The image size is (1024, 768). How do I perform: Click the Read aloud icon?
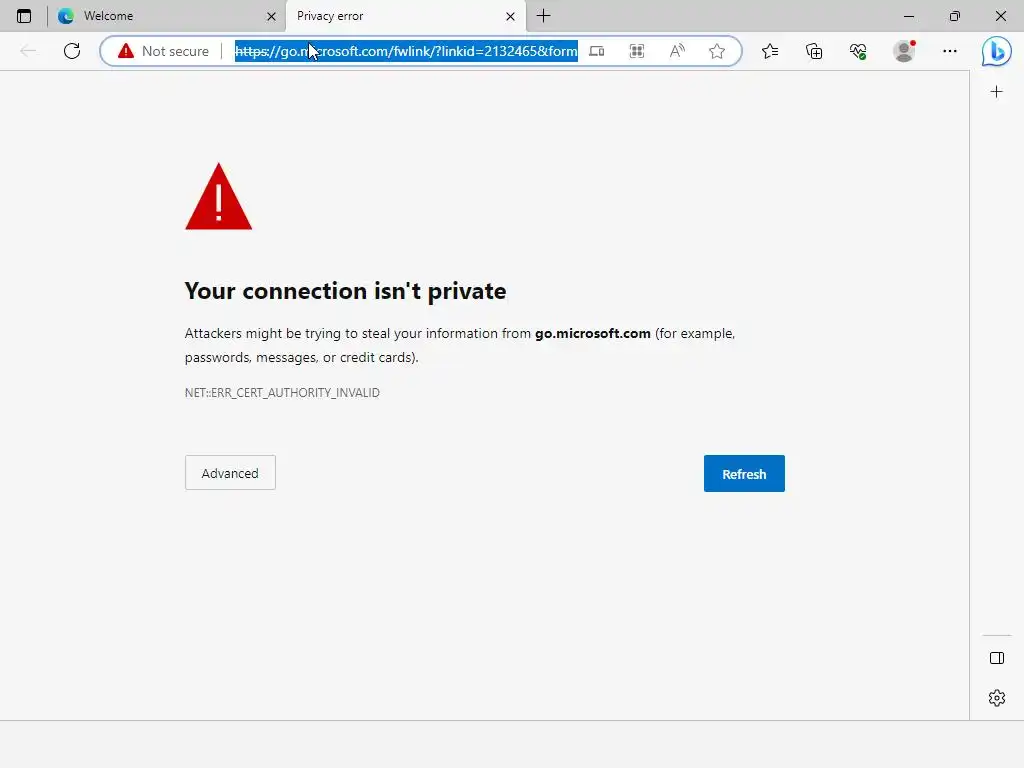tap(677, 51)
